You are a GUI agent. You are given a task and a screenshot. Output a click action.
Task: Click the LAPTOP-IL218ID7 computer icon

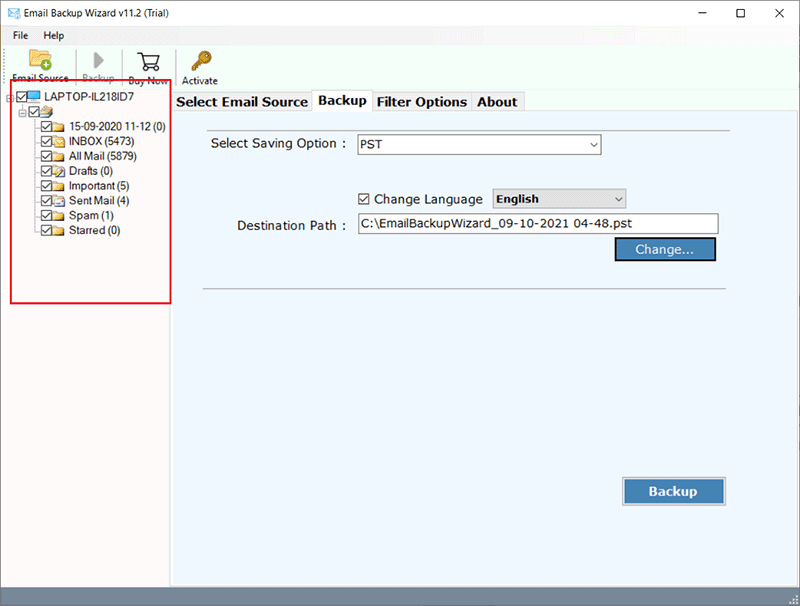(33, 96)
